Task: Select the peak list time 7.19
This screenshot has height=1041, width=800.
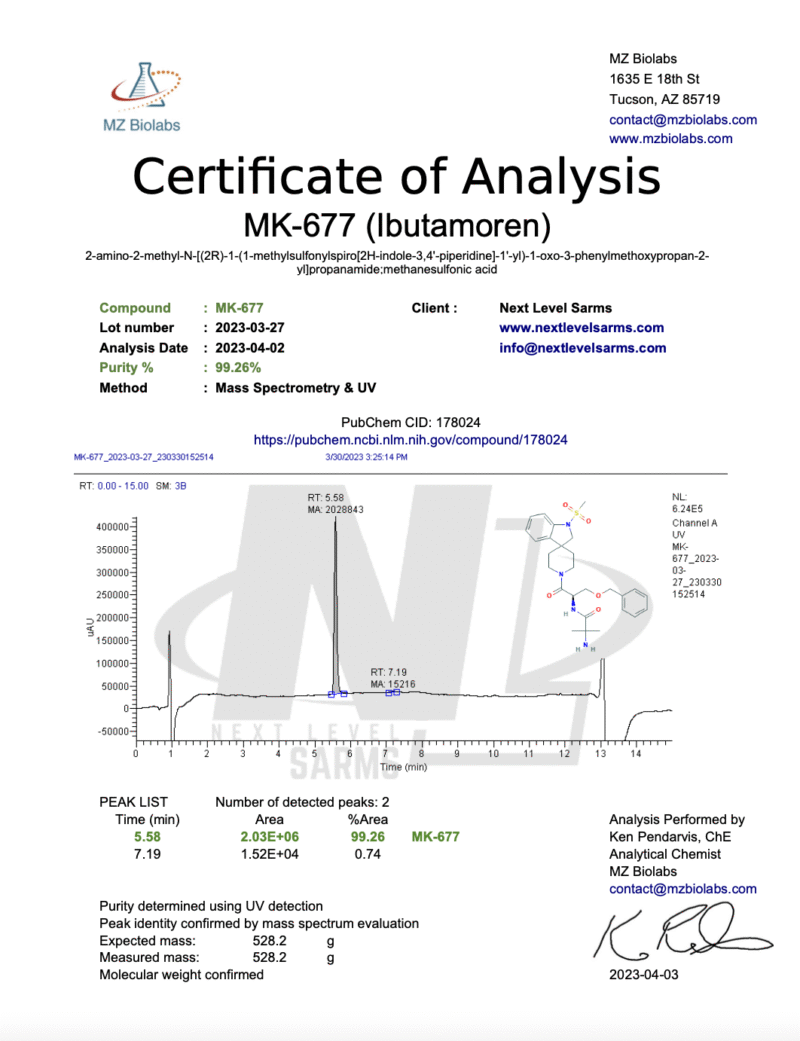Action: coord(147,854)
